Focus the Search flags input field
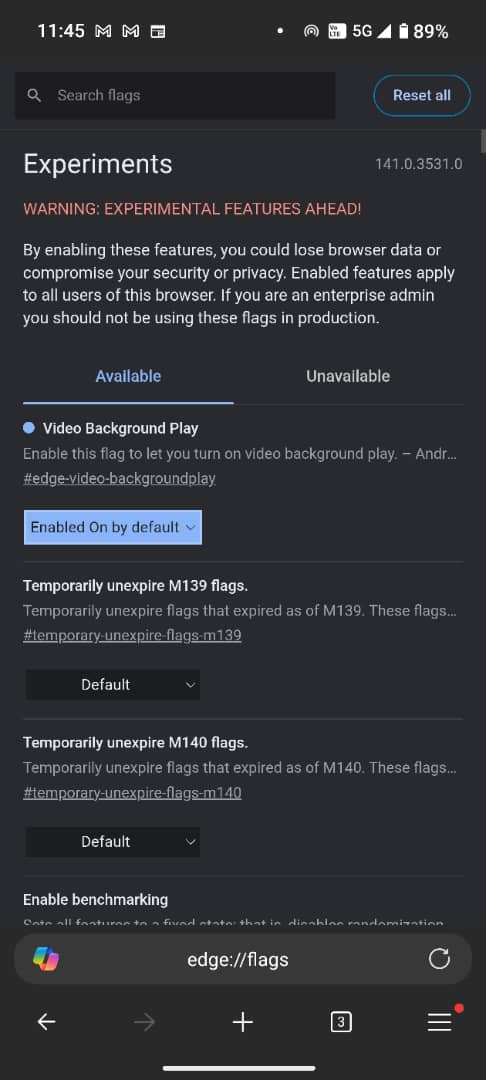 (175, 96)
